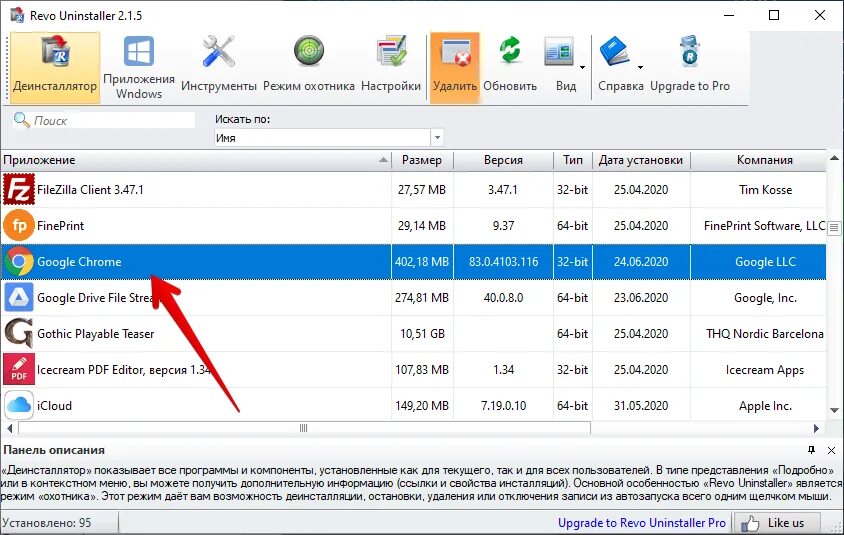
Task: Select the FileZilla Client 3.47.1 row
Action: [x=413, y=189]
